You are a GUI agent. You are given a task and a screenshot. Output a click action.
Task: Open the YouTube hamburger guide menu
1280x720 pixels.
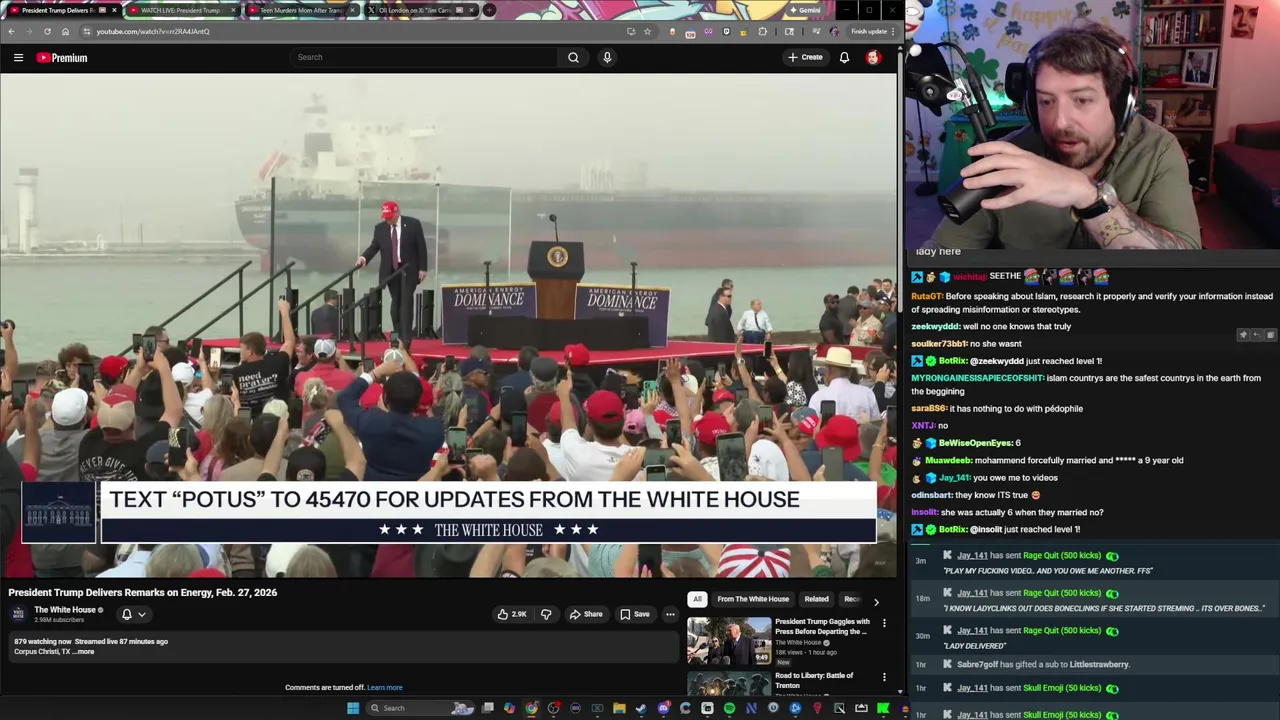coord(18,58)
